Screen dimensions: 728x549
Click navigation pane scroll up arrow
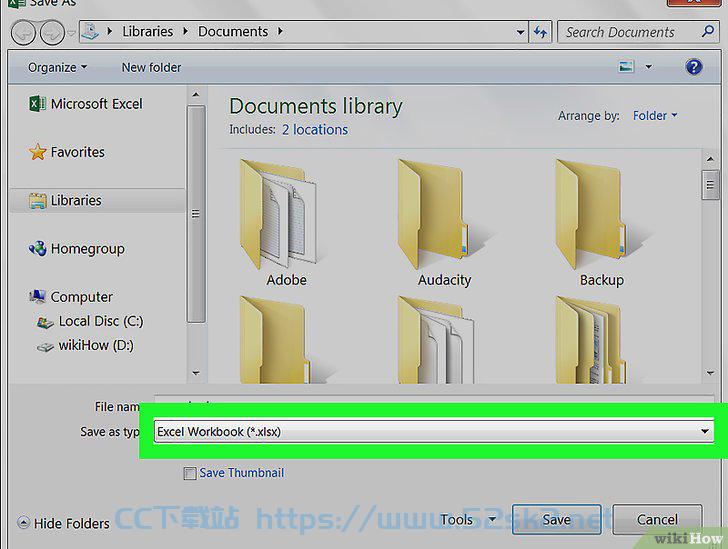click(x=196, y=95)
